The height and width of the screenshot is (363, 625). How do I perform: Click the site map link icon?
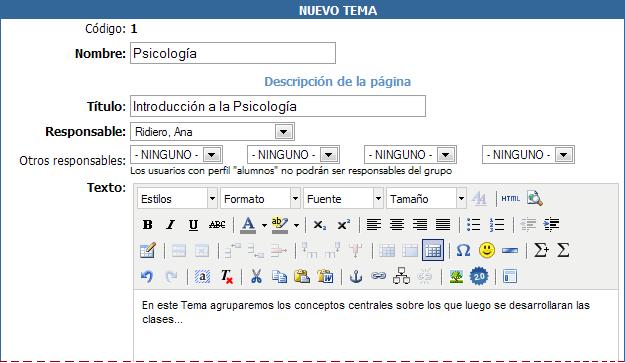(x=401, y=276)
